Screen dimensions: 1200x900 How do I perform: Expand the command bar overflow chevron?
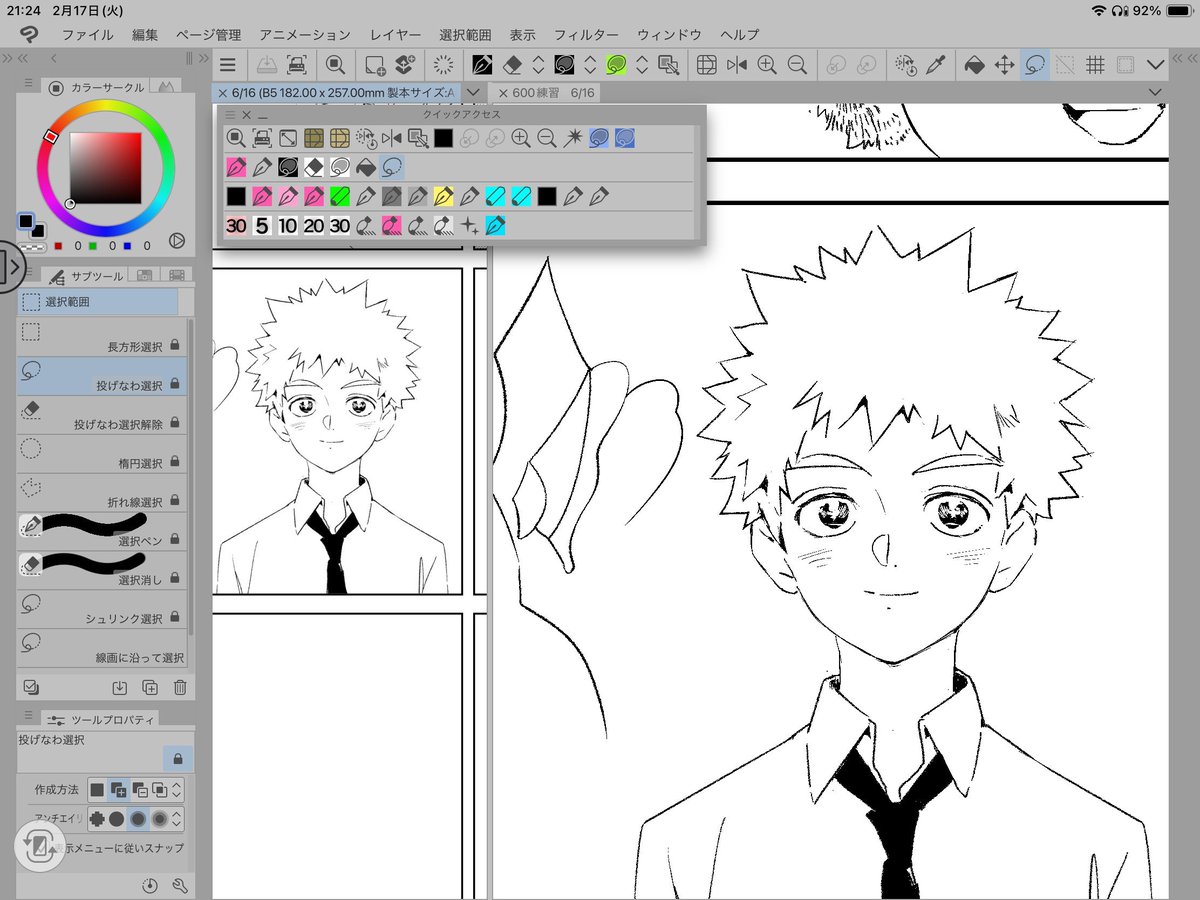1157,65
